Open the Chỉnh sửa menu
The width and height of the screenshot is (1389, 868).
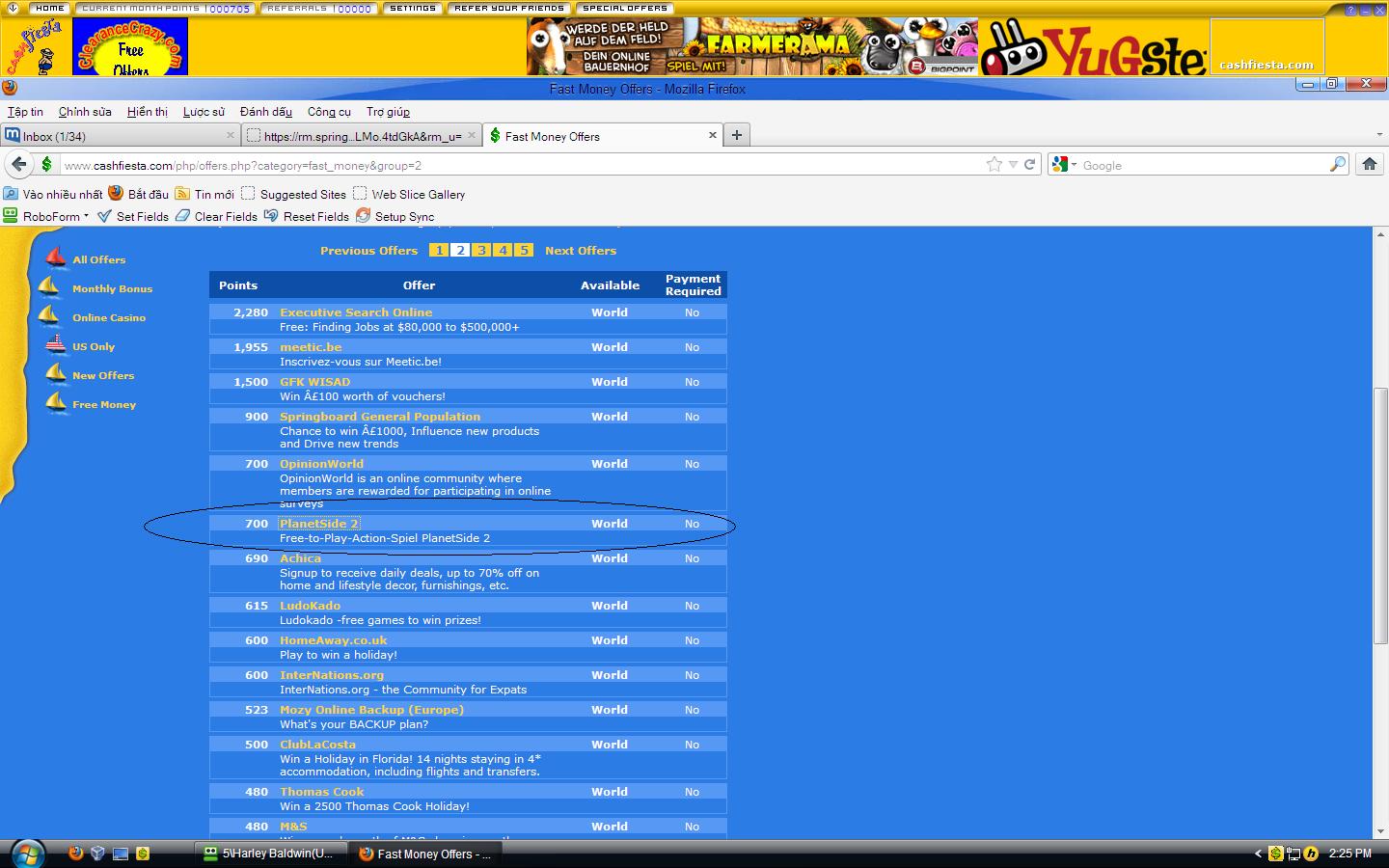(x=85, y=112)
